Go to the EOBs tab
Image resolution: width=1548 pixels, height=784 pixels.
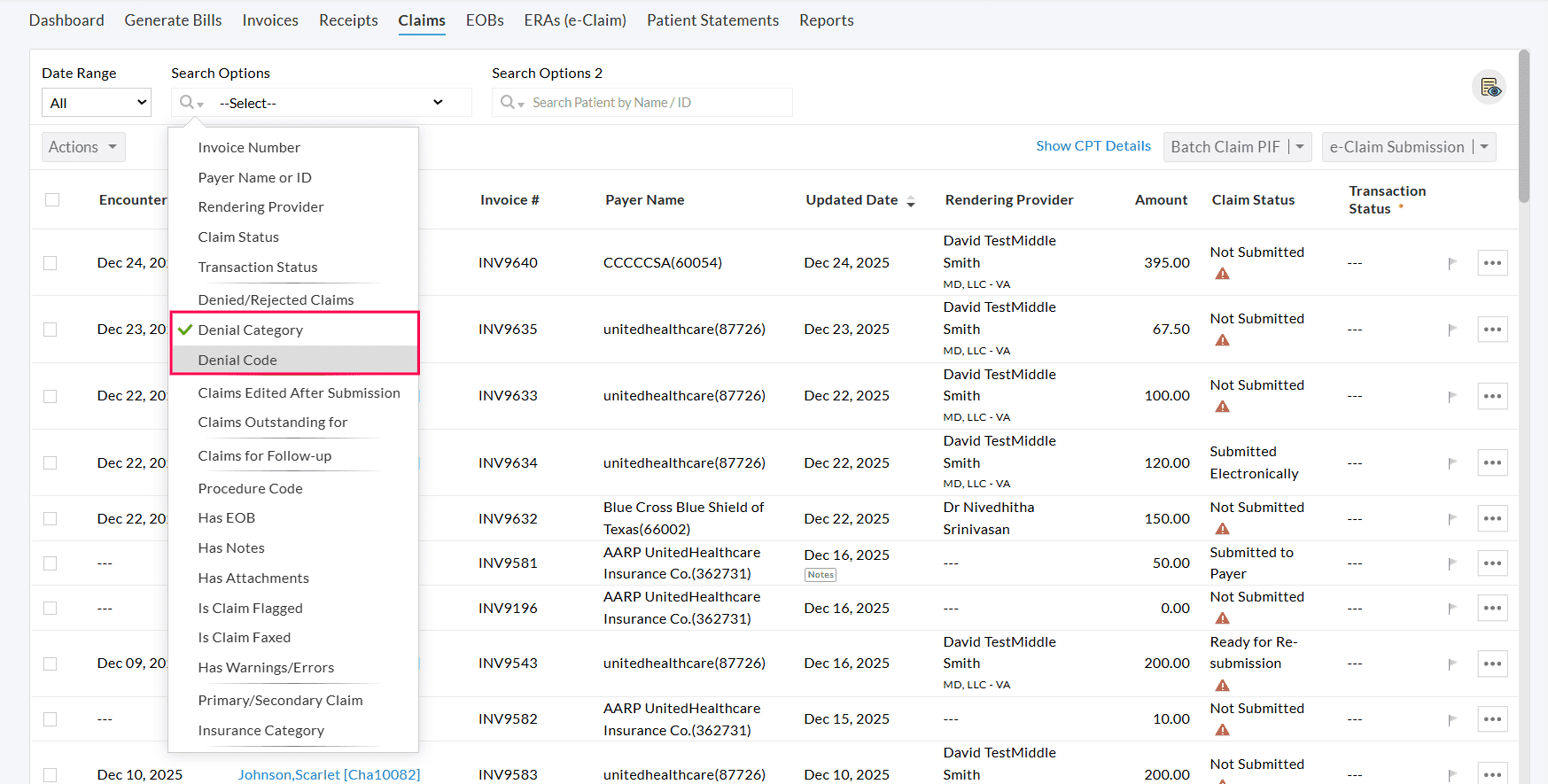[485, 20]
